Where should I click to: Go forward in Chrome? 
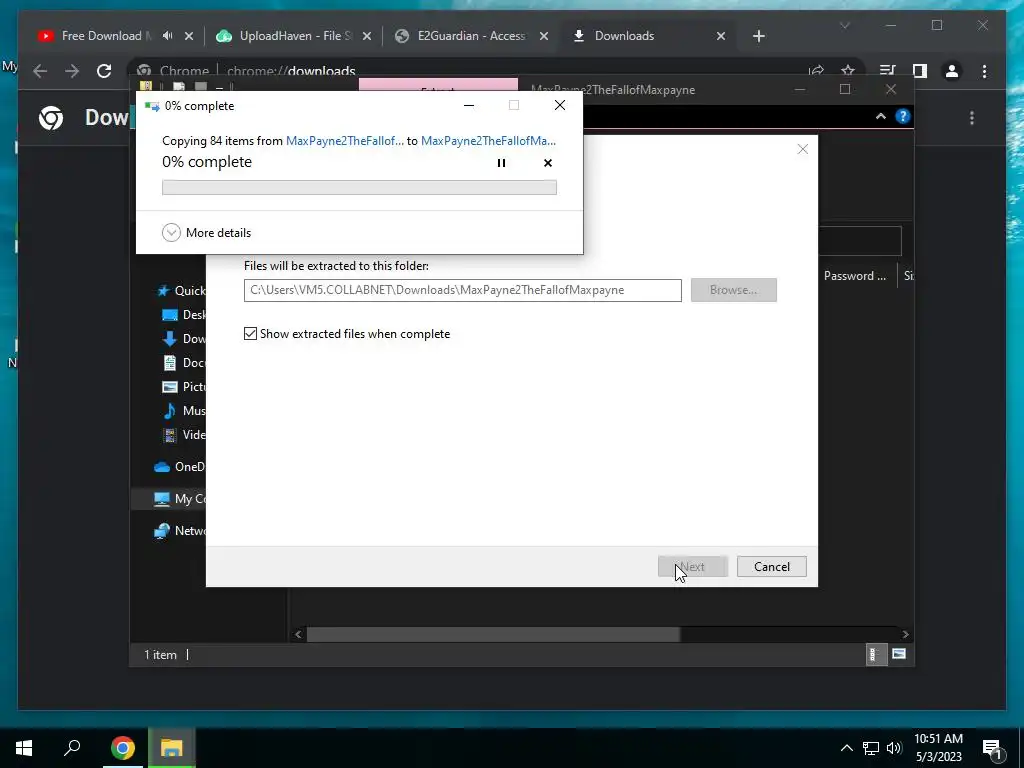tap(72, 71)
